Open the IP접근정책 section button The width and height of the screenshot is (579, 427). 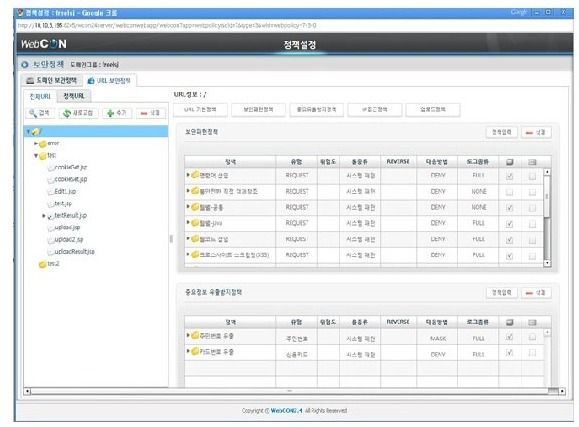(x=374, y=110)
